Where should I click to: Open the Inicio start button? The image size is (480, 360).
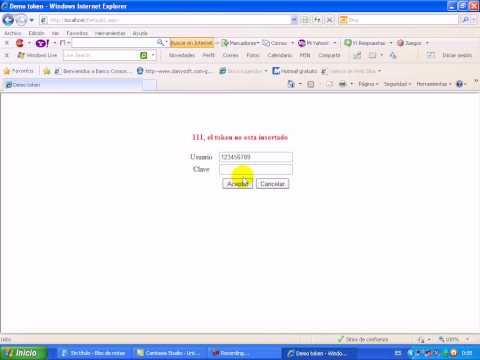click(x=23, y=353)
